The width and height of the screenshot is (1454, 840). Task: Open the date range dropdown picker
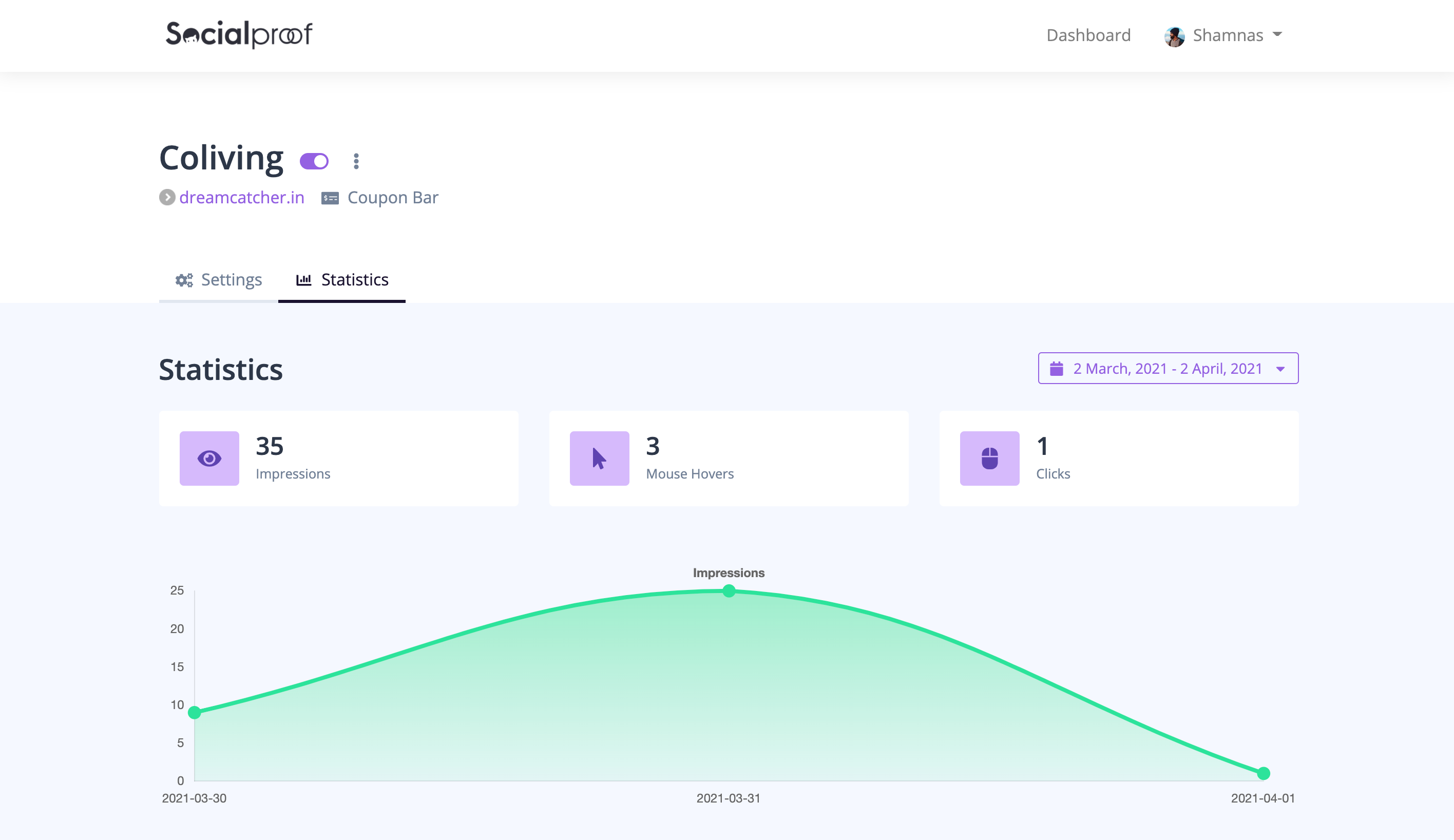point(1168,368)
